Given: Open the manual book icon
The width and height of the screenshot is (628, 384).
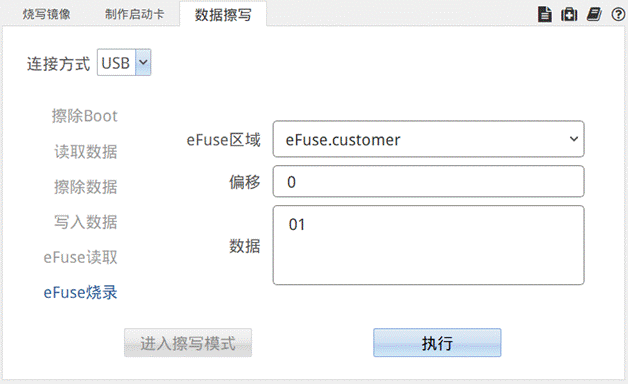Looking at the screenshot, I should pyautogui.click(x=594, y=15).
